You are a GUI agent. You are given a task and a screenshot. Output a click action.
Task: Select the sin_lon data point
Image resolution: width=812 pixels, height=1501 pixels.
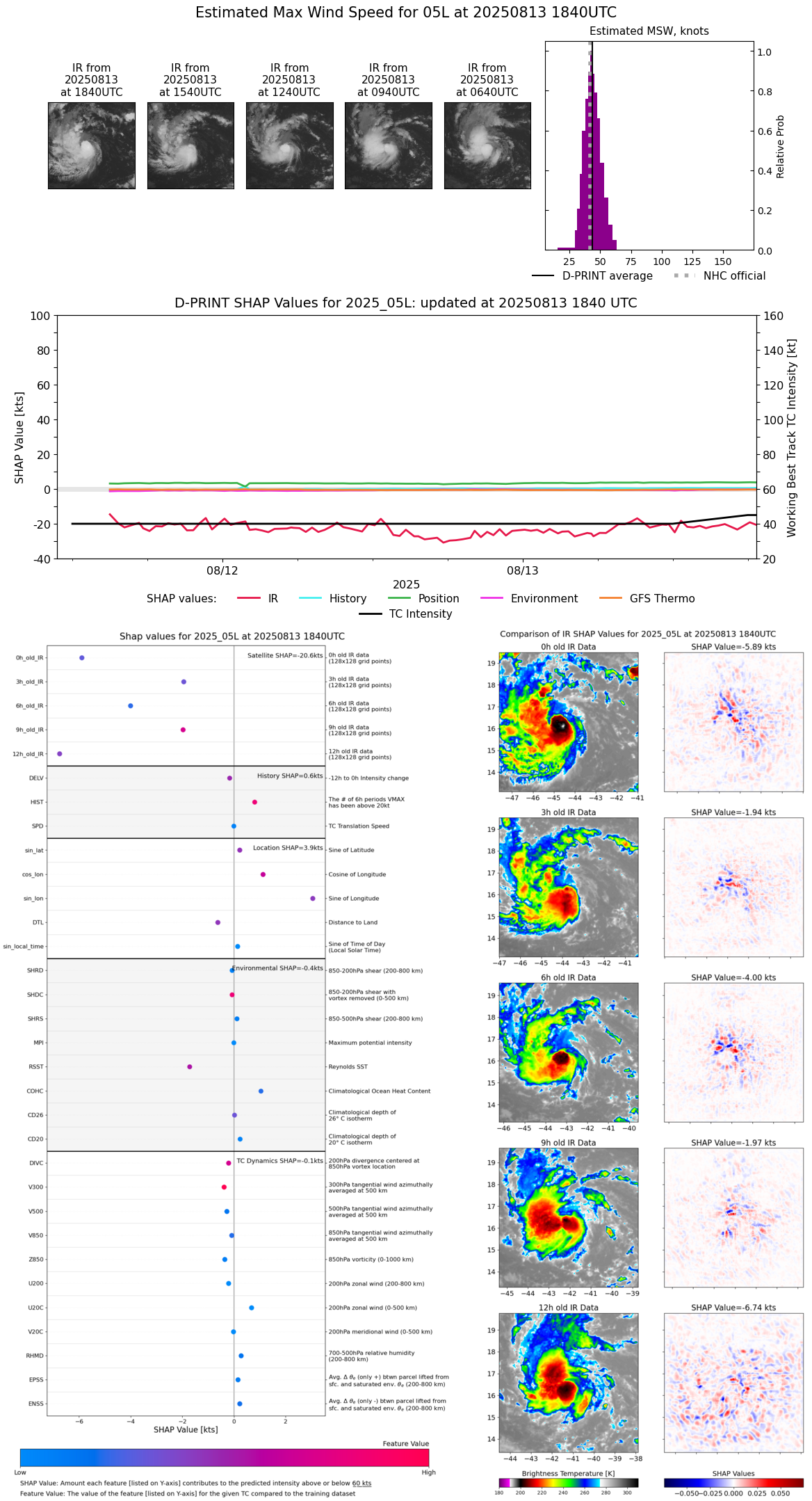[313, 898]
